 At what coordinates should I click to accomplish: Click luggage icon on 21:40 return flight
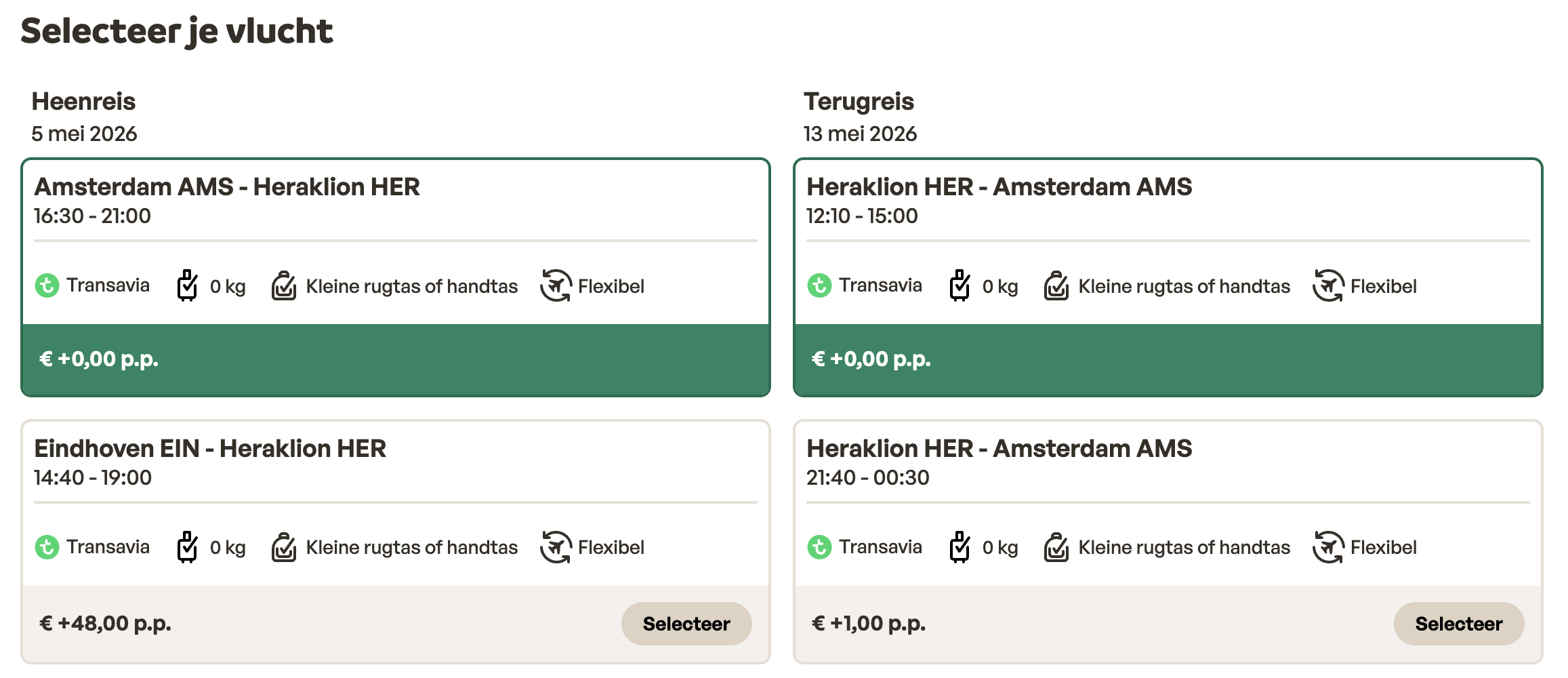[x=960, y=547]
